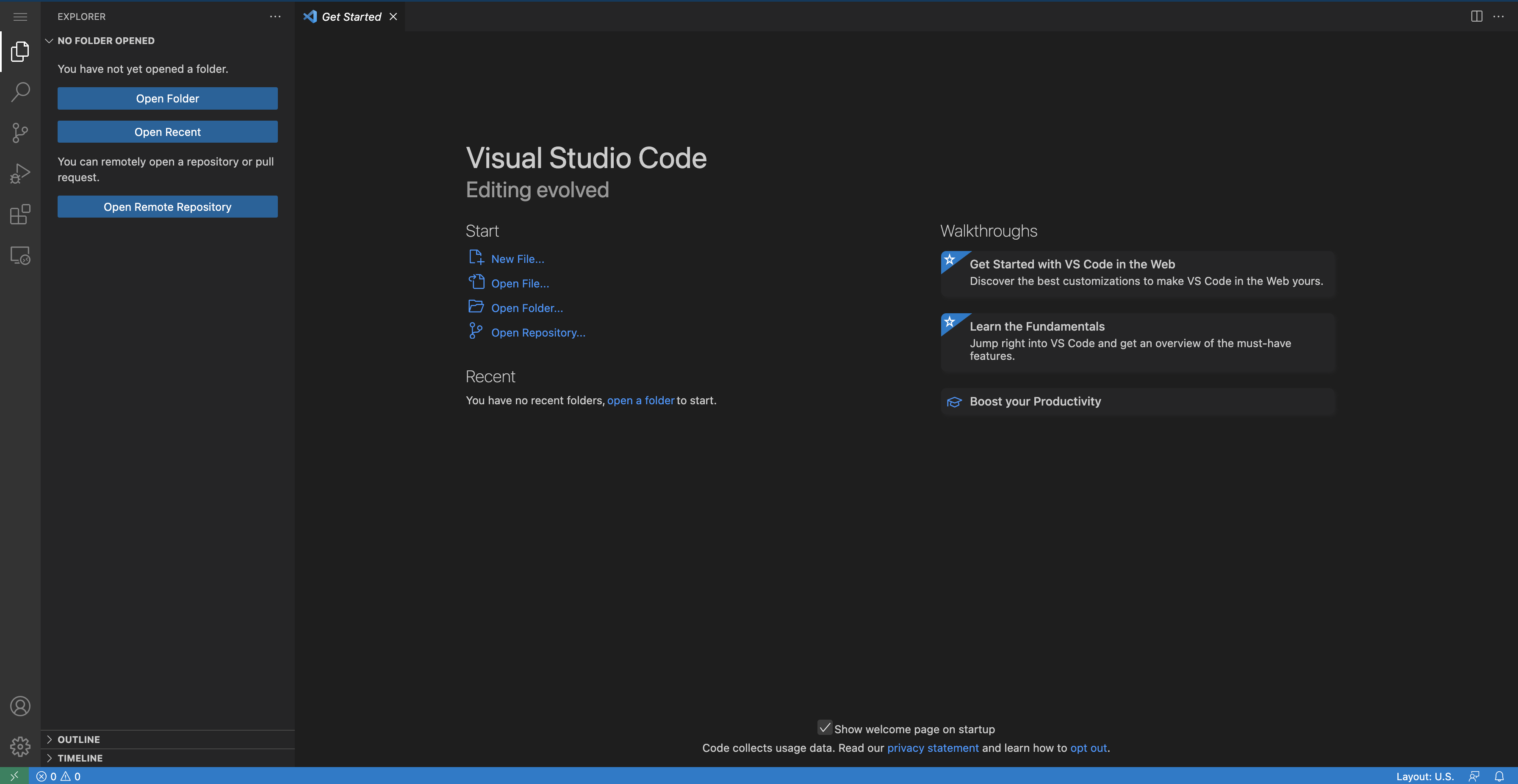
Task: Click the Open File... link
Action: pyautogui.click(x=520, y=283)
